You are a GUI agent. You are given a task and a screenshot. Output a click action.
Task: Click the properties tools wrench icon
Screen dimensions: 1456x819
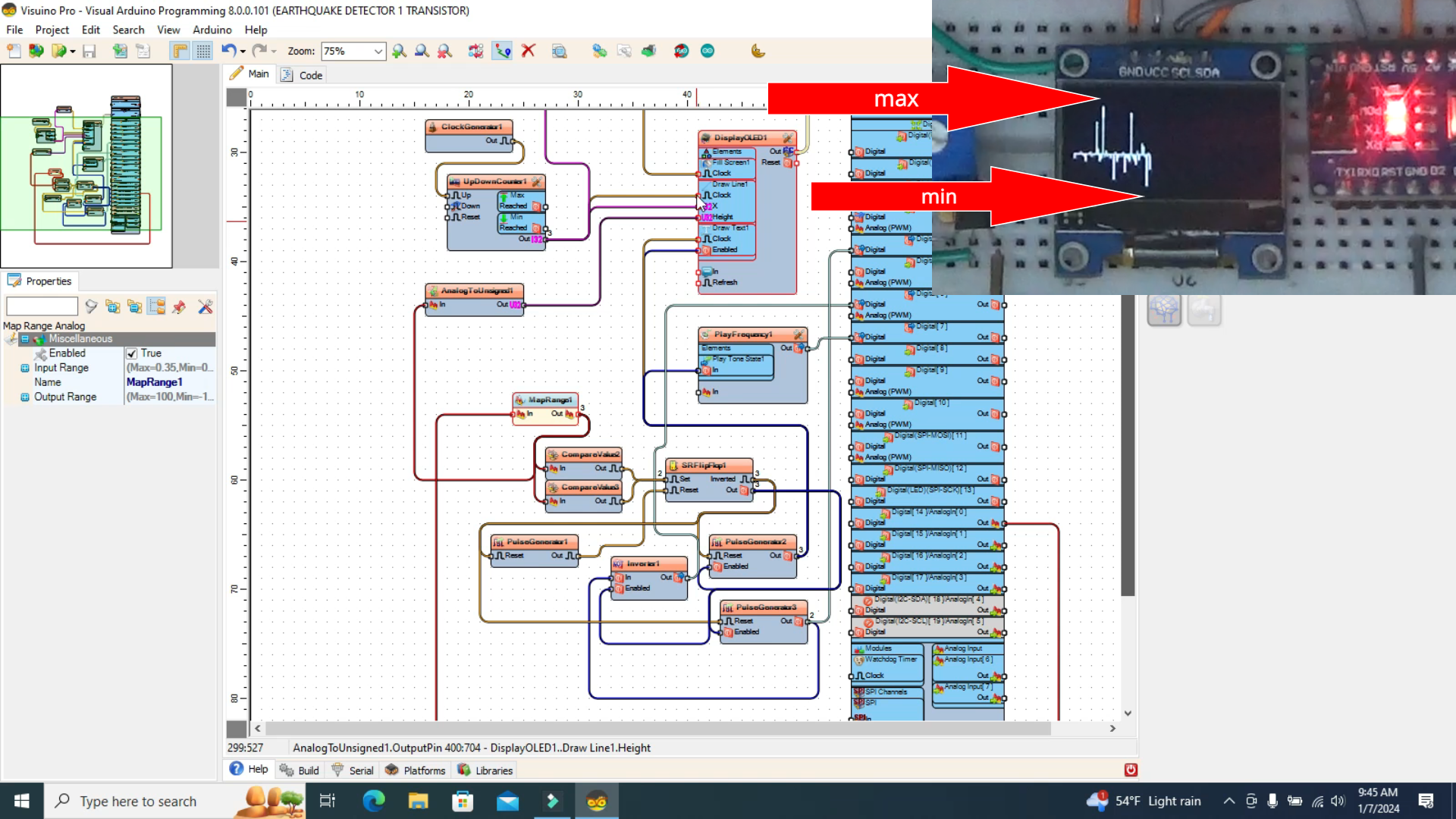pos(205,306)
